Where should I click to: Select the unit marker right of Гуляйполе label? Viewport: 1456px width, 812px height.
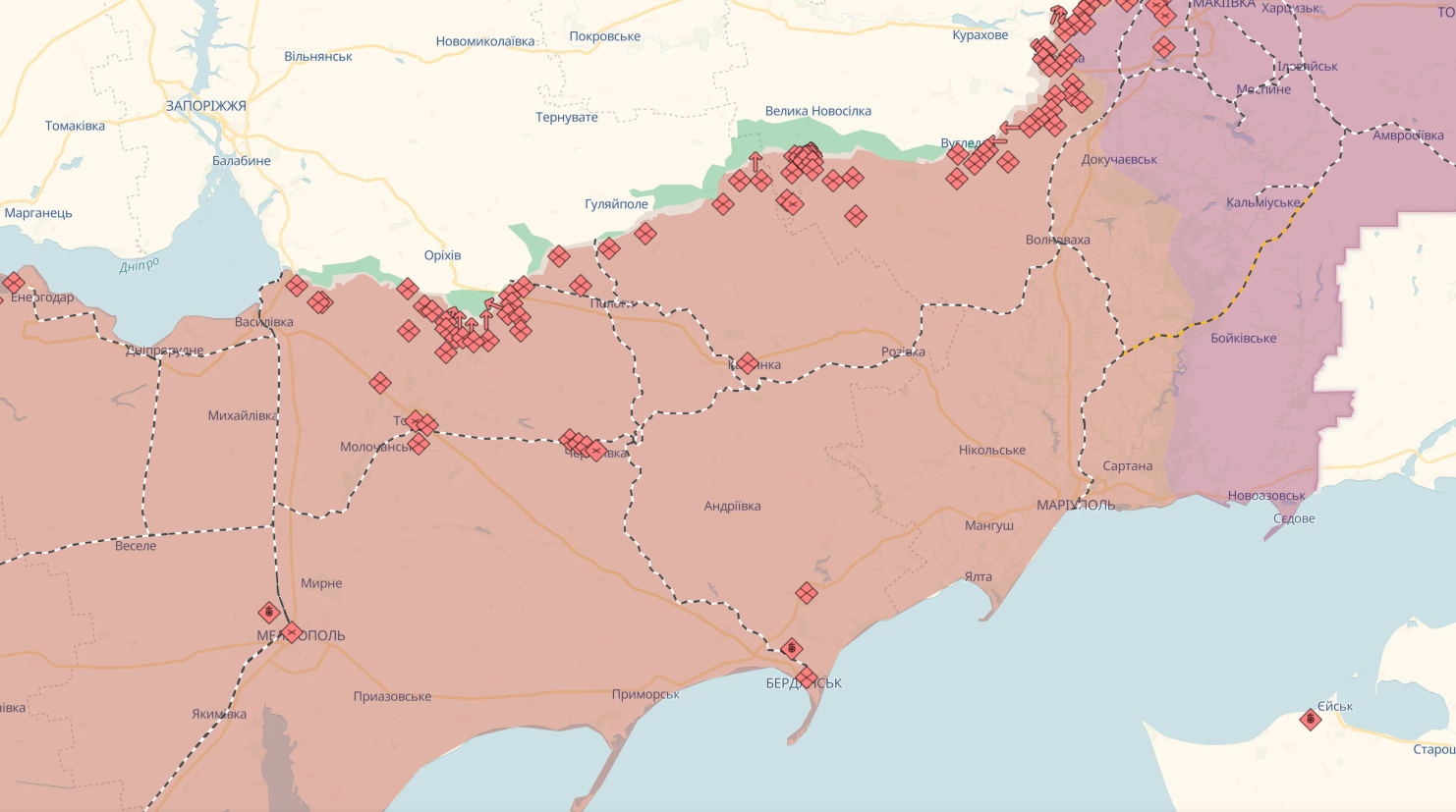645,233
